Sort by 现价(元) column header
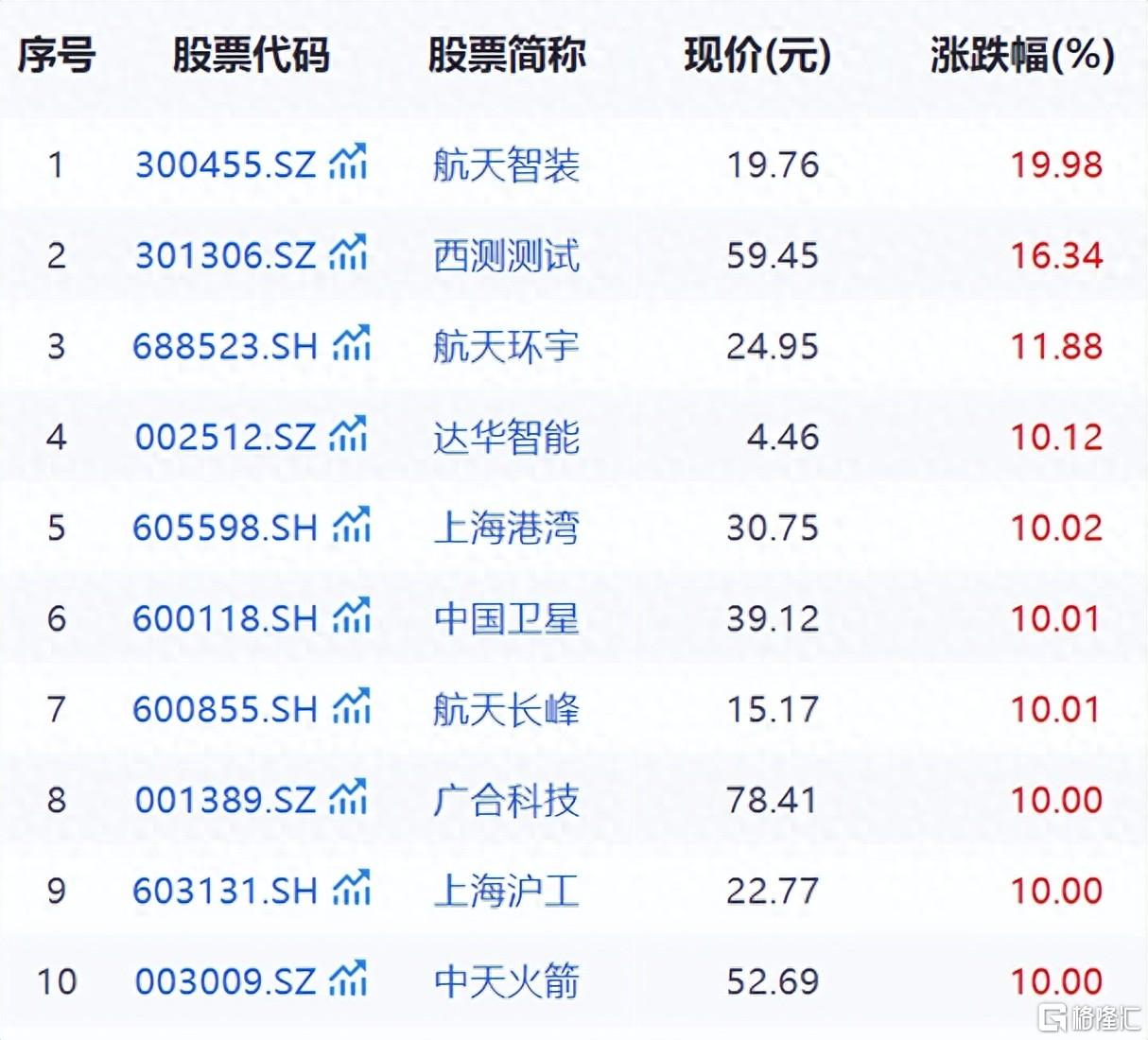The height and width of the screenshot is (1040, 1148). coord(757,56)
